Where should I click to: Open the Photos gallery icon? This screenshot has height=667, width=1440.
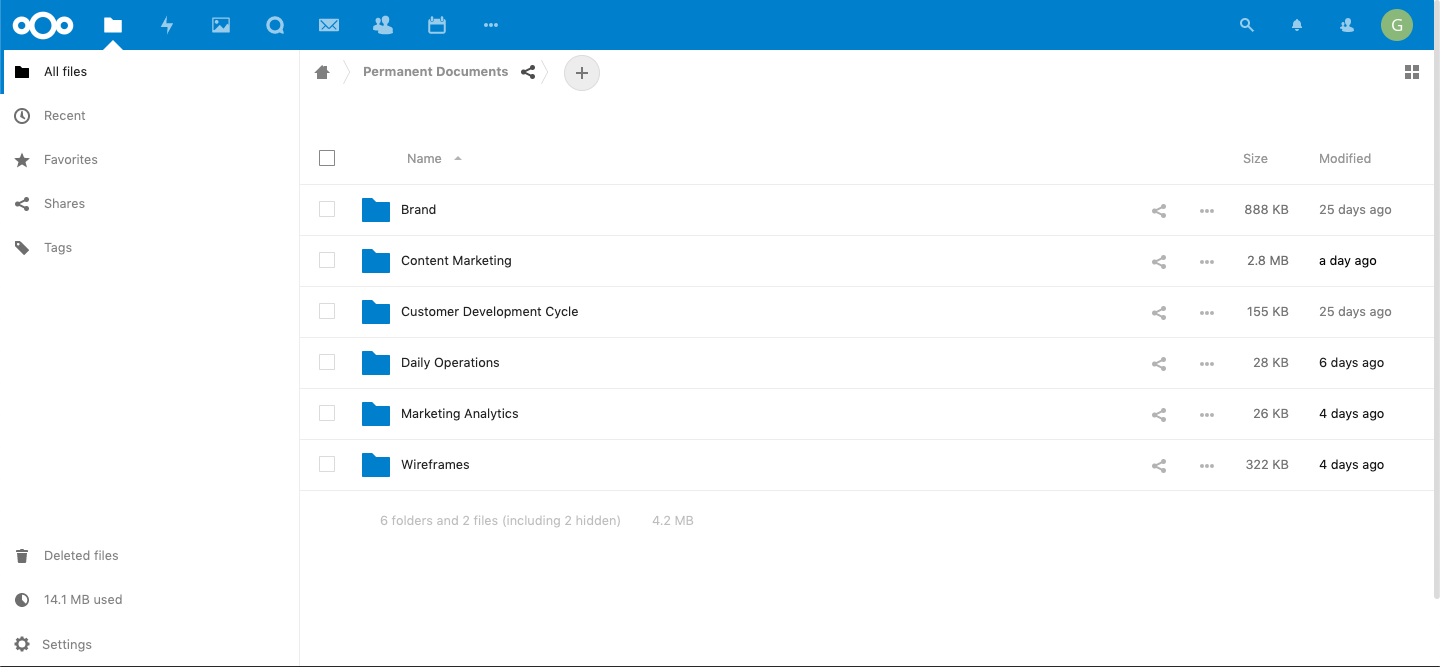point(221,25)
